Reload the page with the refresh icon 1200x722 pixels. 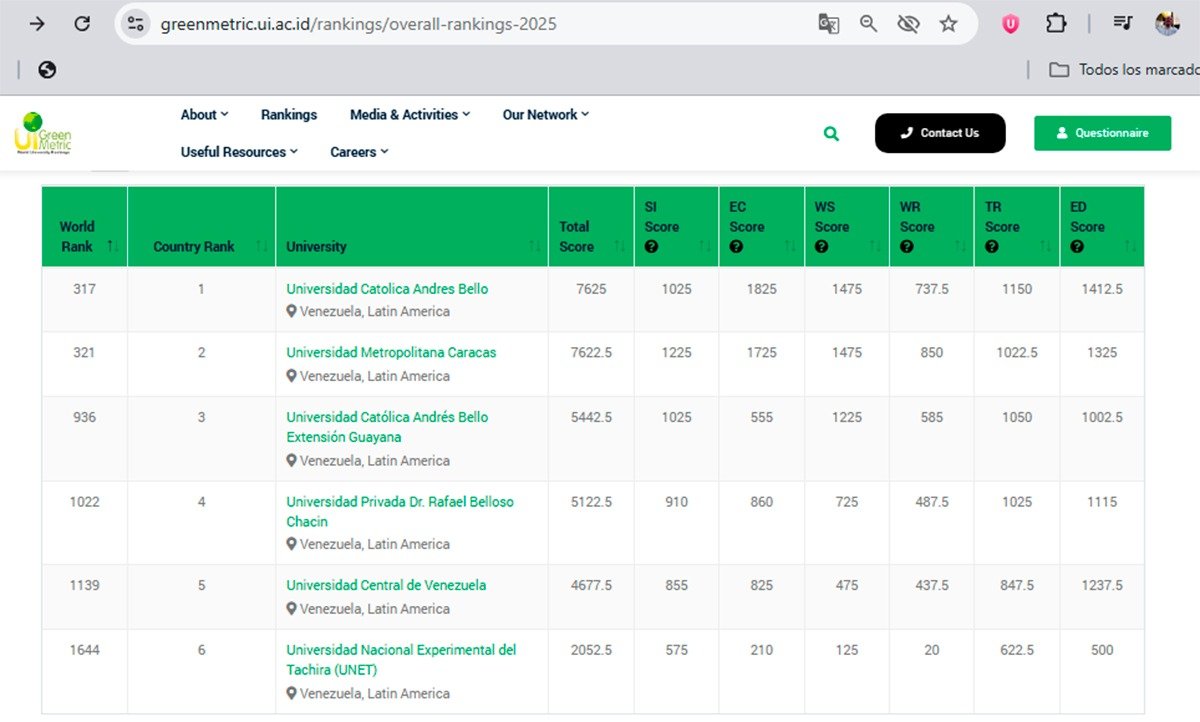point(82,23)
